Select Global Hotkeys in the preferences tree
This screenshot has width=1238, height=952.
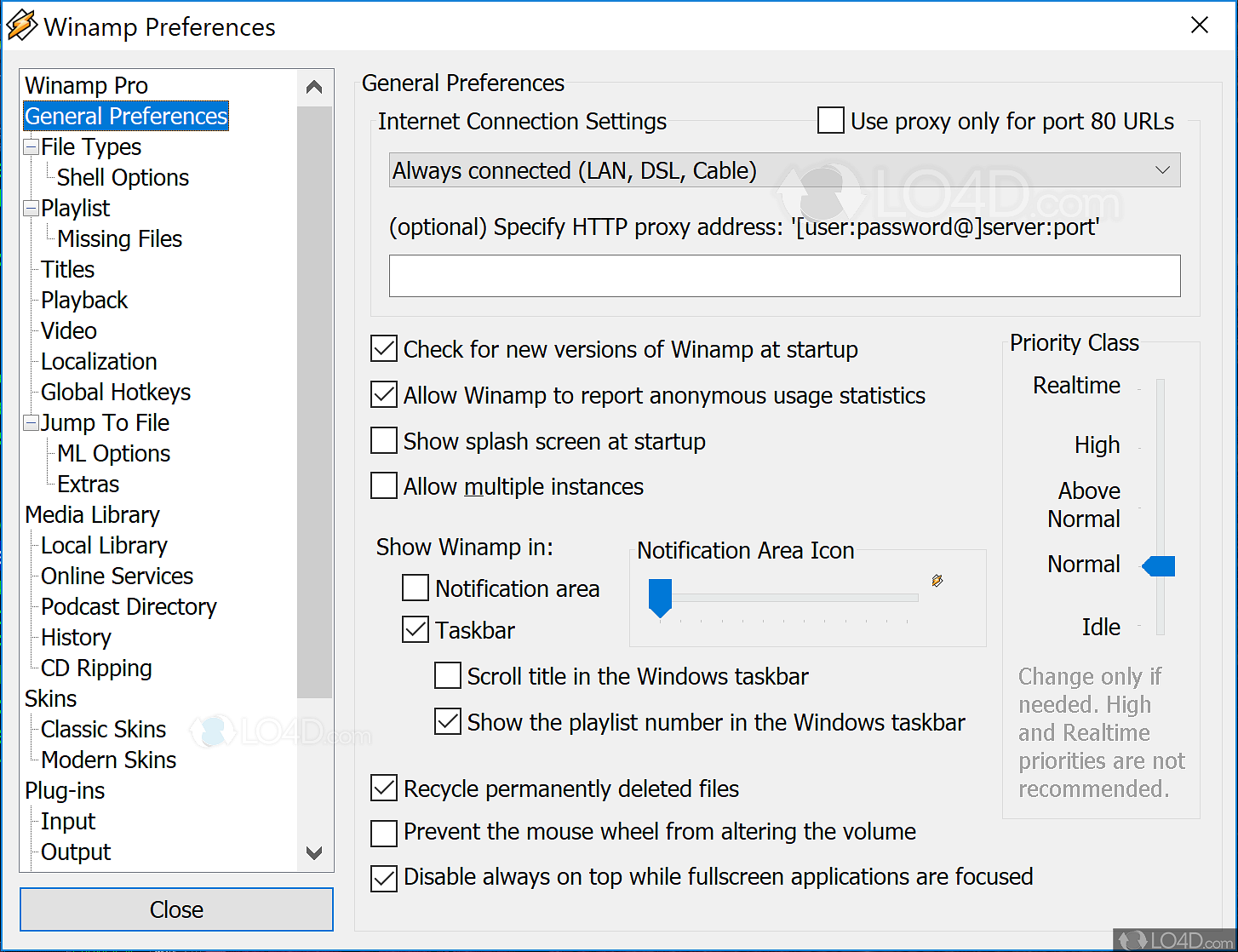(x=116, y=393)
